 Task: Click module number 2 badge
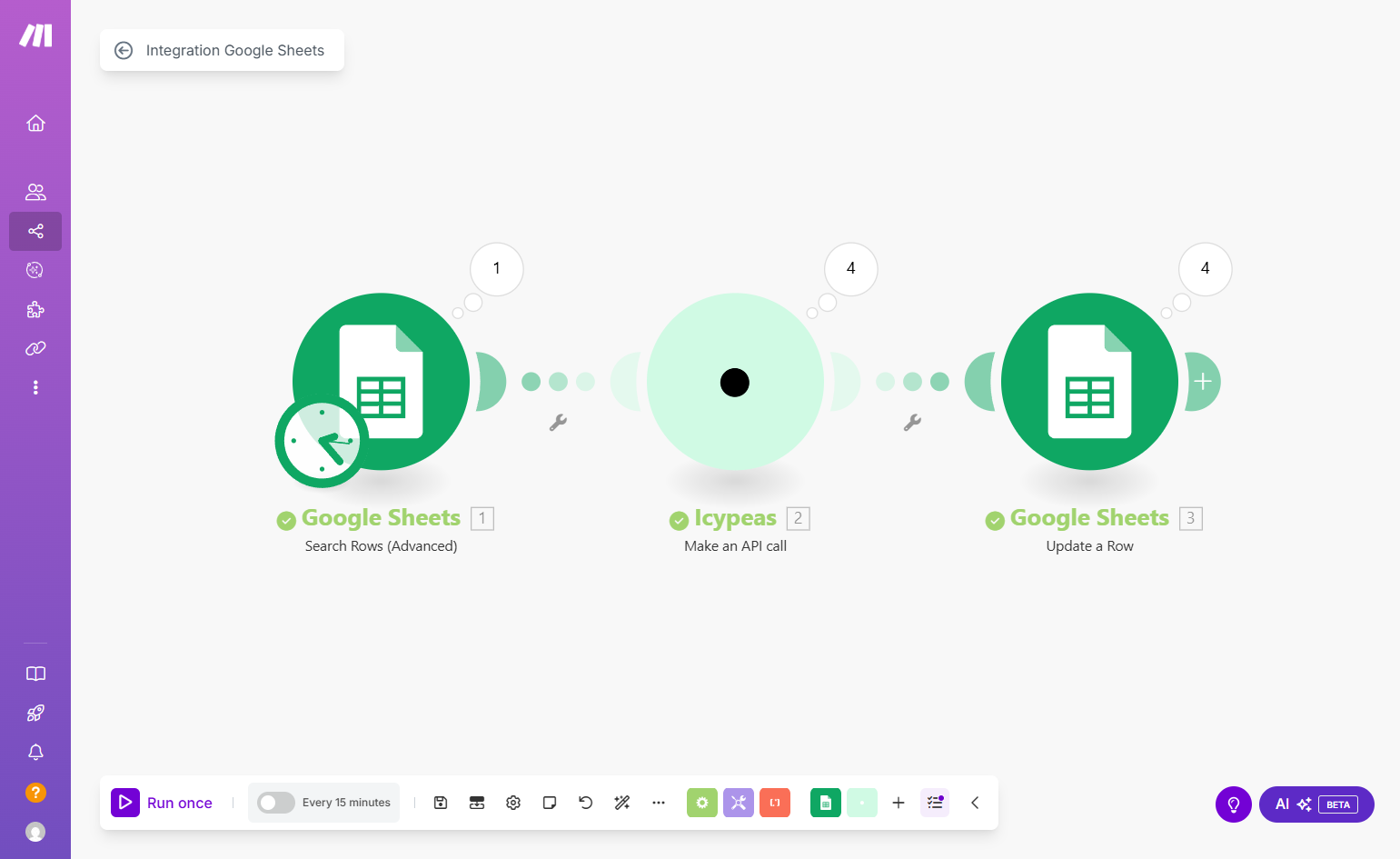tap(798, 518)
